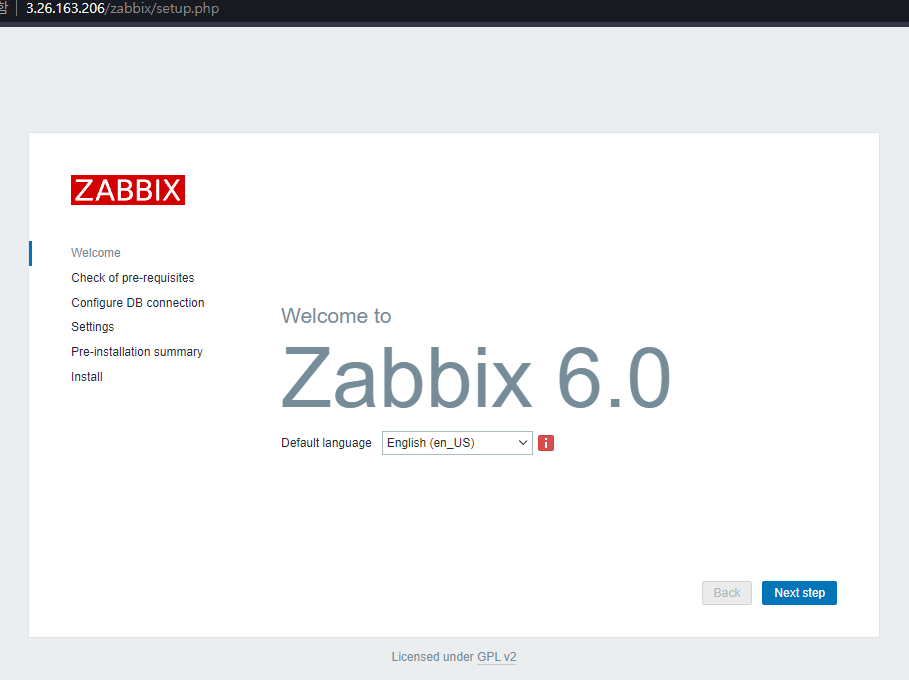Select the Install setup step

tap(87, 377)
